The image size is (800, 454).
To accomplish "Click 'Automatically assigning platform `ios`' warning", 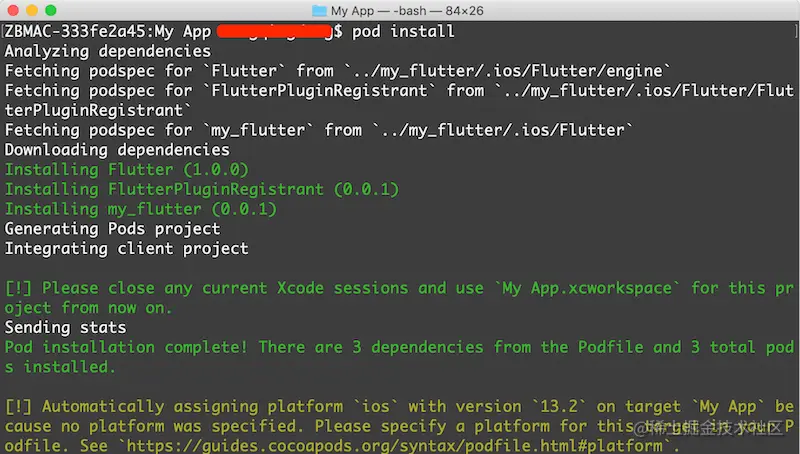I will coord(399,426).
